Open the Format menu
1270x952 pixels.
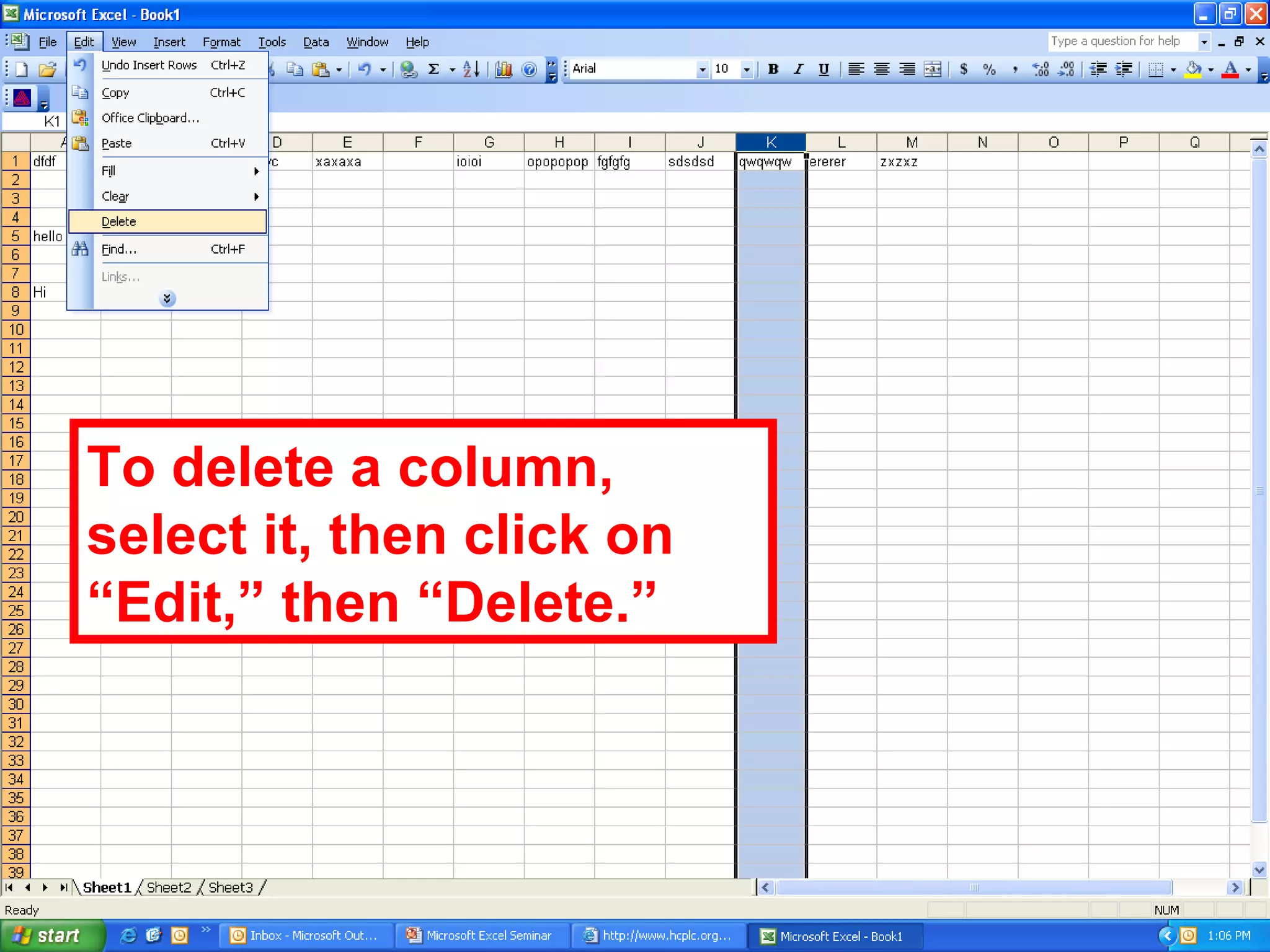(221, 42)
